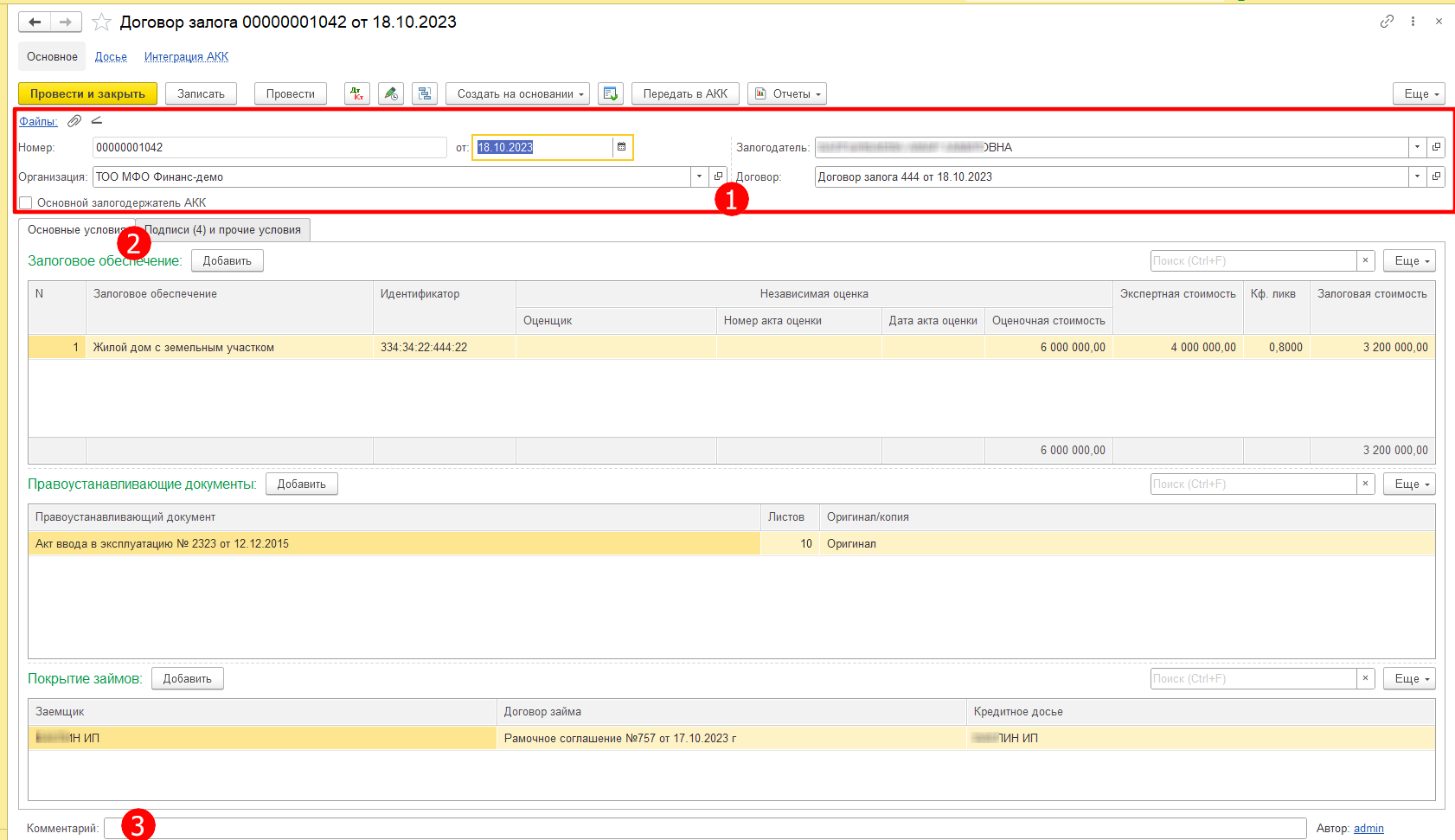The height and width of the screenshot is (840, 1455).
Task: Open the Файлы link
Action: point(38,121)
